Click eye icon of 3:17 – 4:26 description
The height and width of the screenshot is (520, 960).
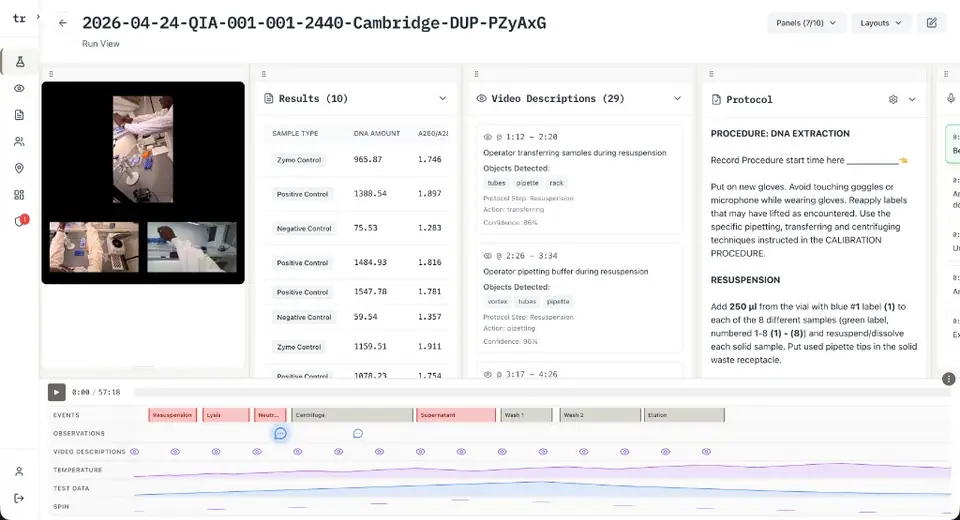pos(488,374)
